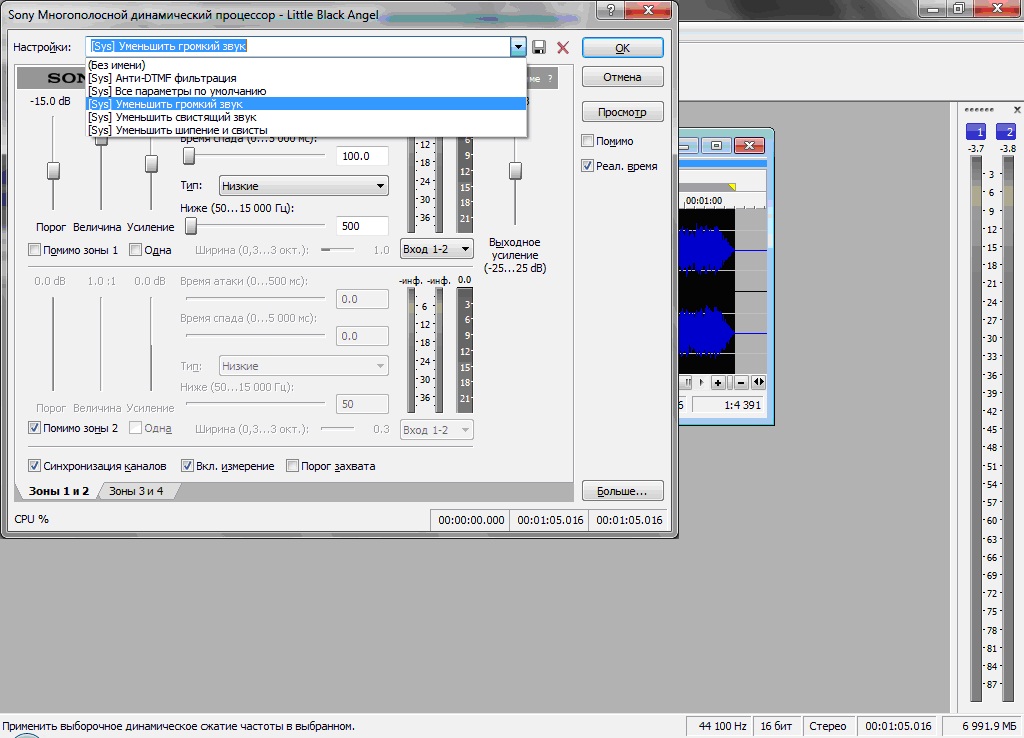Click the Время спада slider handle beside 100.0
The width and height of the screenshot is (1024, 738).
click(x=189, y=155)
